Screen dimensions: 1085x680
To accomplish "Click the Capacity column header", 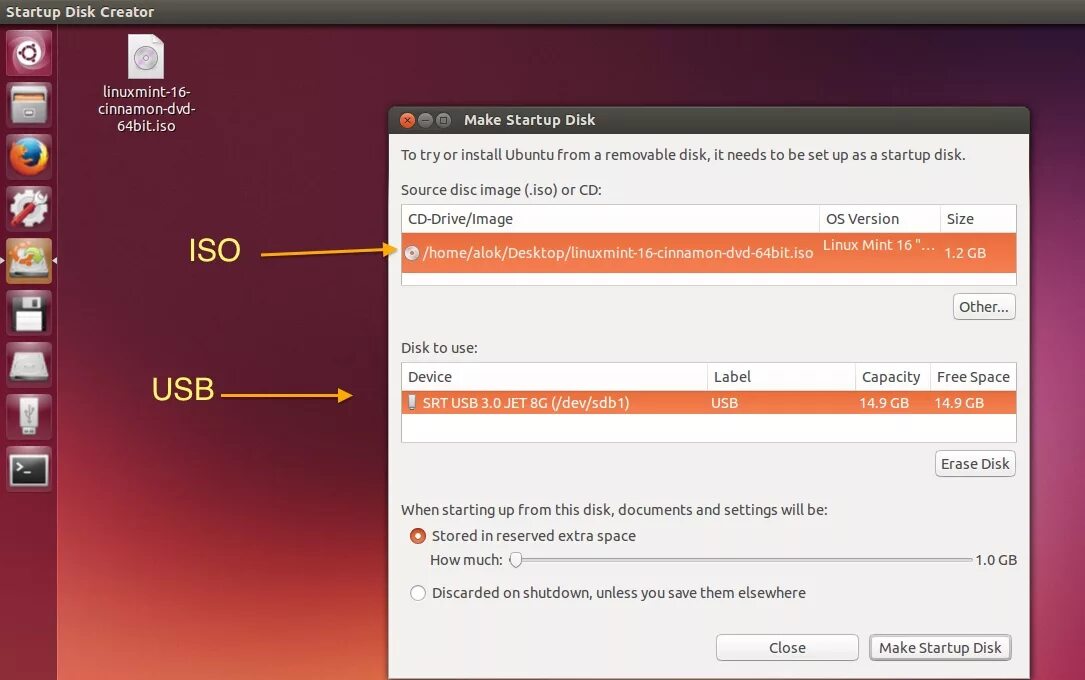I will pyautogui.click(x=893, y=377).
